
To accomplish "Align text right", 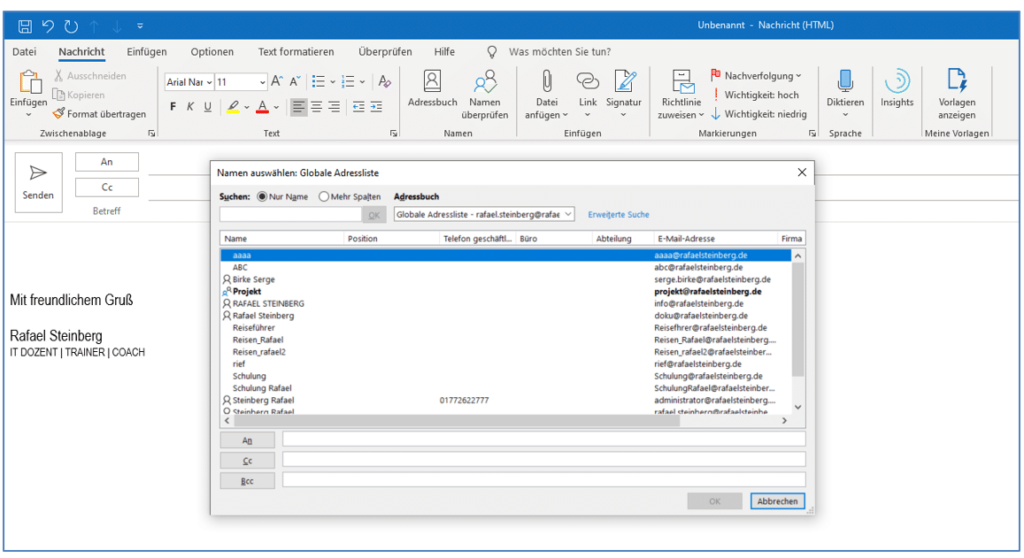I will coord(334,107).
